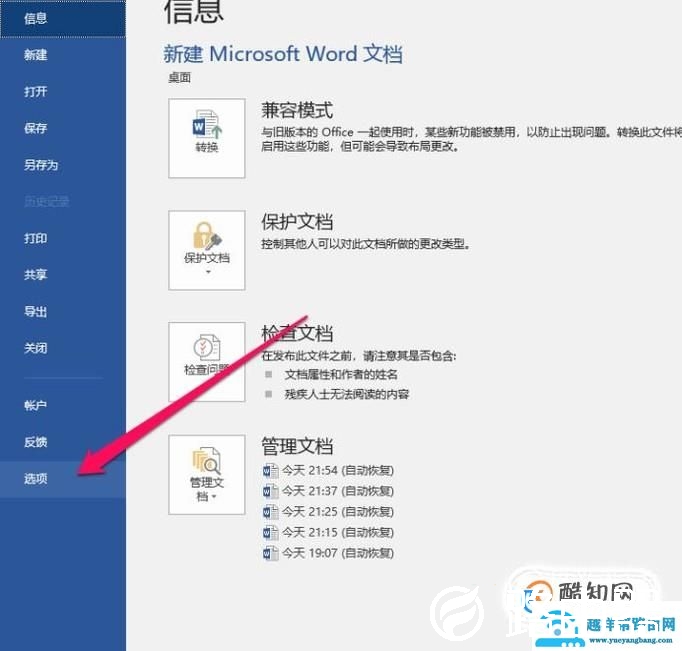Click the 保护文档 lock and key icon
The image size is (682, 651).
click(207, 236)
